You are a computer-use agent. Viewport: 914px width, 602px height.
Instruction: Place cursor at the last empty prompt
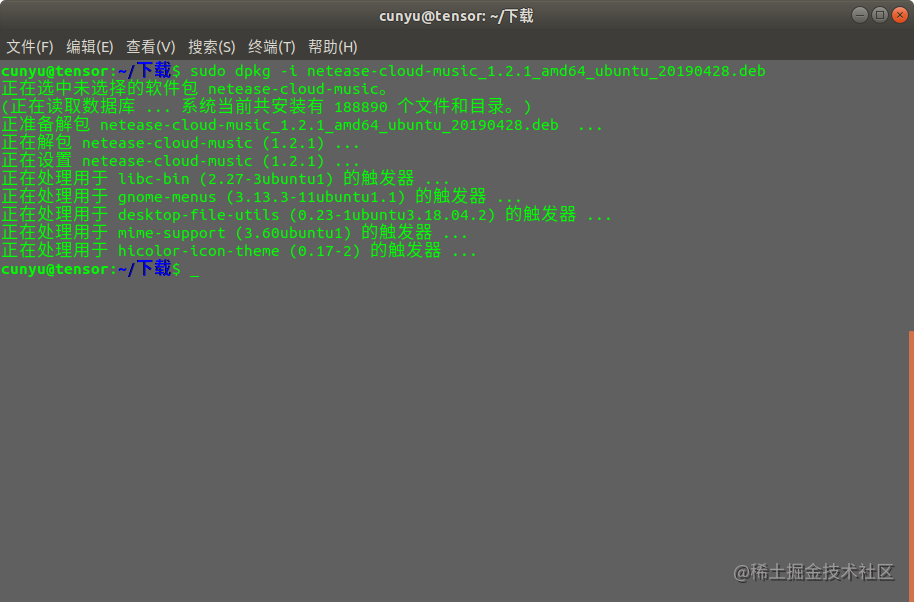point(195,269)
